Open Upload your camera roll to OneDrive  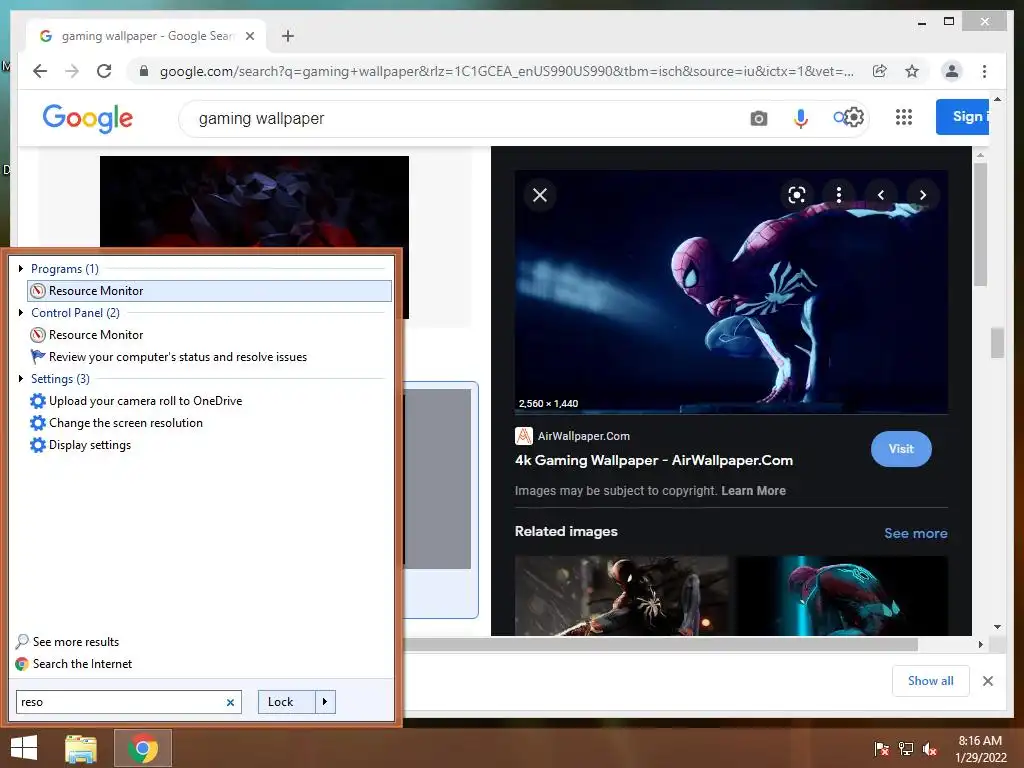pyautogui.click(x=210, y=401)
